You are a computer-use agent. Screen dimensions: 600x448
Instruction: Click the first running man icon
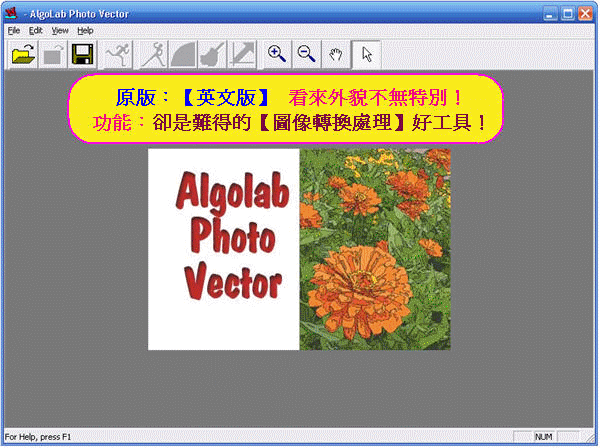[117, 54]
